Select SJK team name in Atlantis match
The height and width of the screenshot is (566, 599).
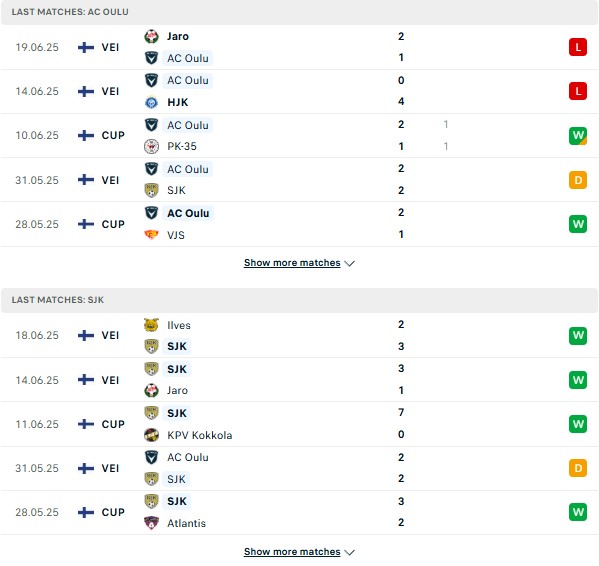[177, 501]
